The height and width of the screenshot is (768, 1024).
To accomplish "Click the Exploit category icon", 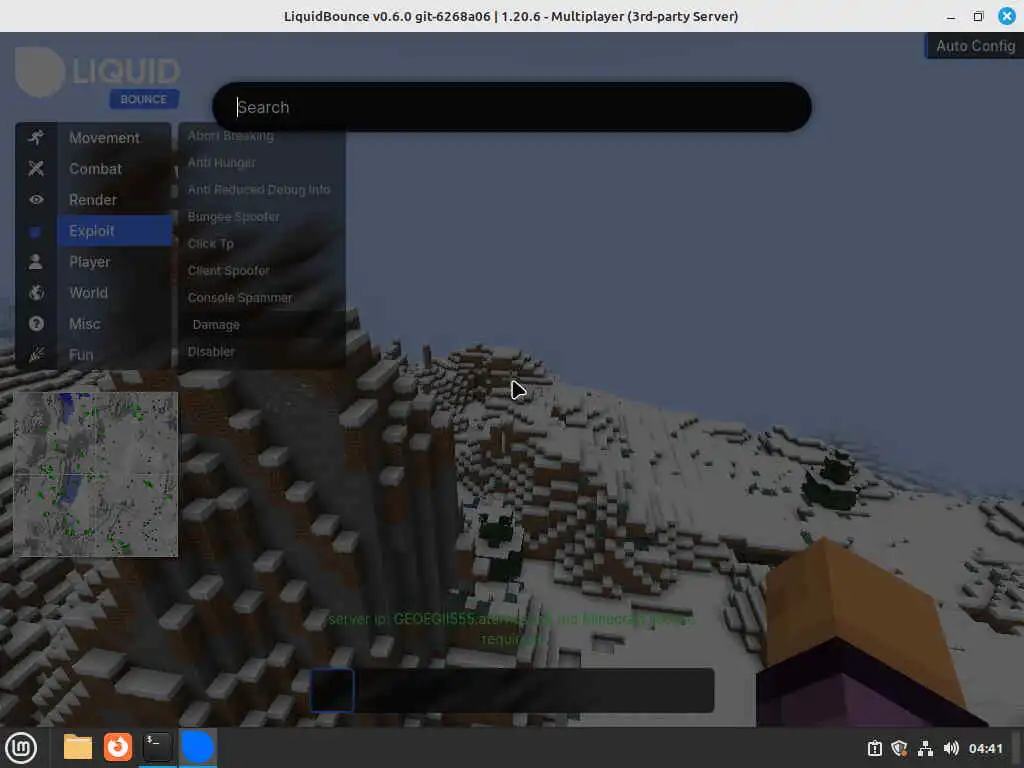I will [36, 231].
